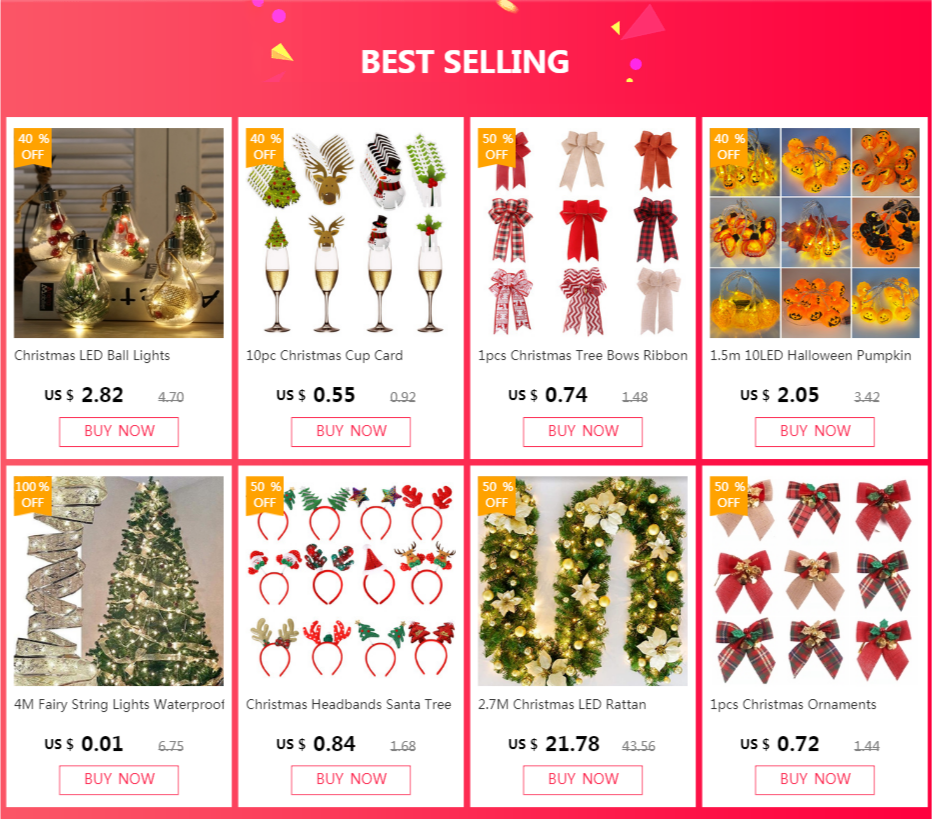Screen dimensions: 932x819
Task: Open the 1.5m 10LED Halloween Pumpkin title link
Action: point(810,355)
